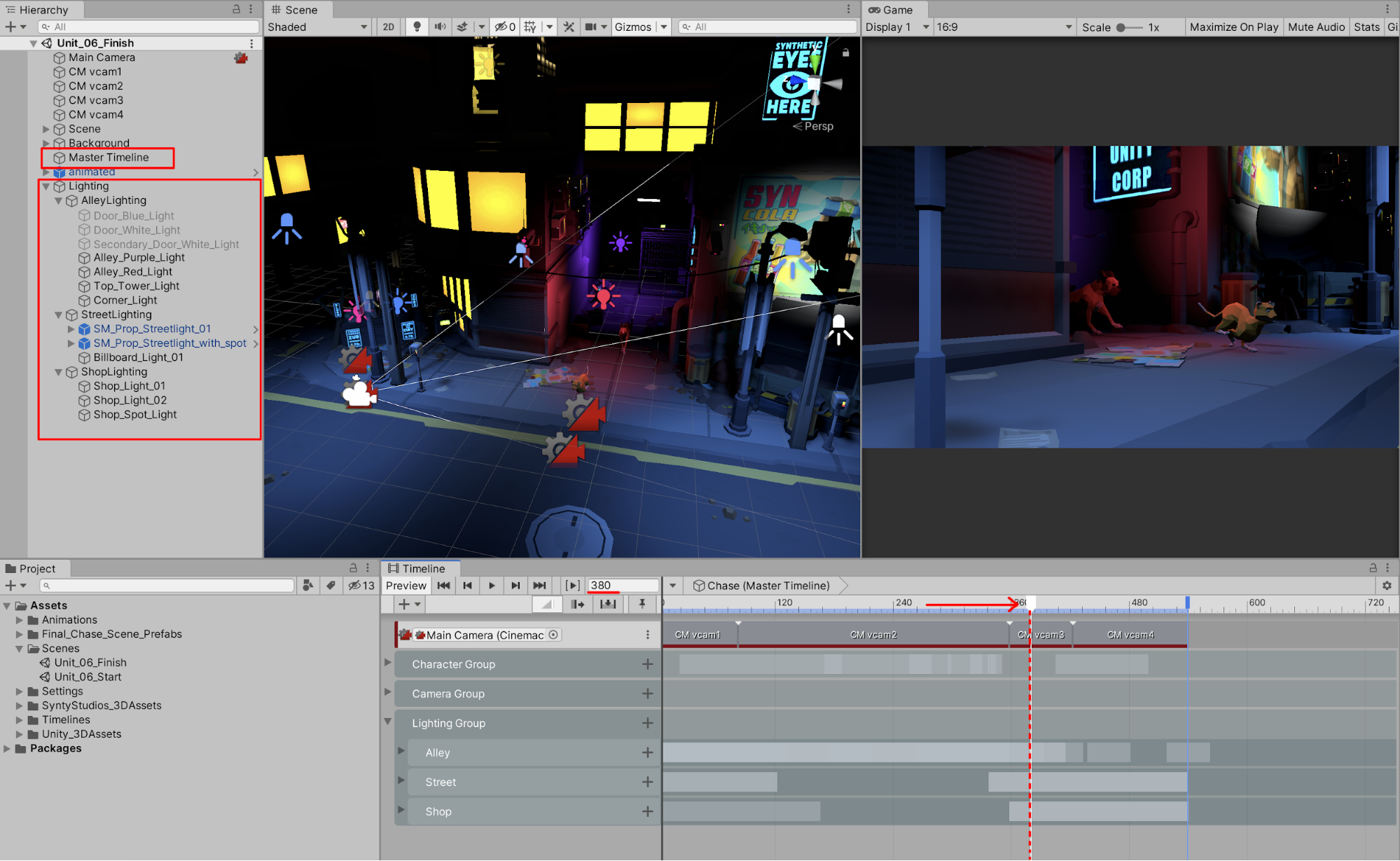
Task: Collapse the Lighting Group track
Action: coord(387,722)
